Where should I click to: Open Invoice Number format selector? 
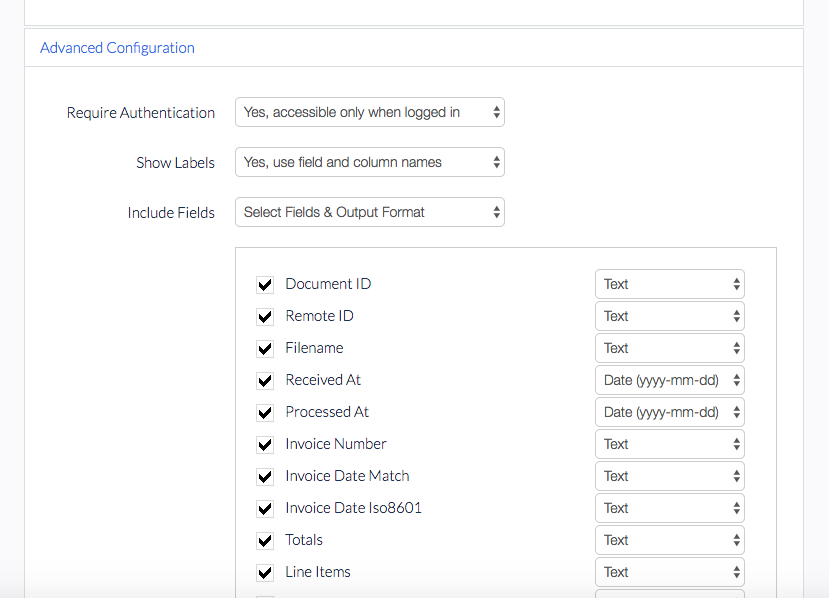pyautogui.click(x=670, y=444)
